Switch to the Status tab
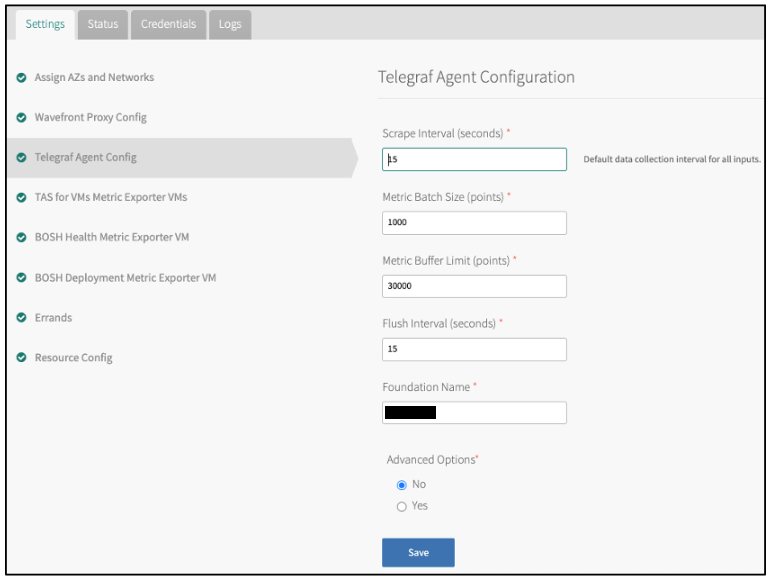Screen dimensions: 768x578 (102, 25)
